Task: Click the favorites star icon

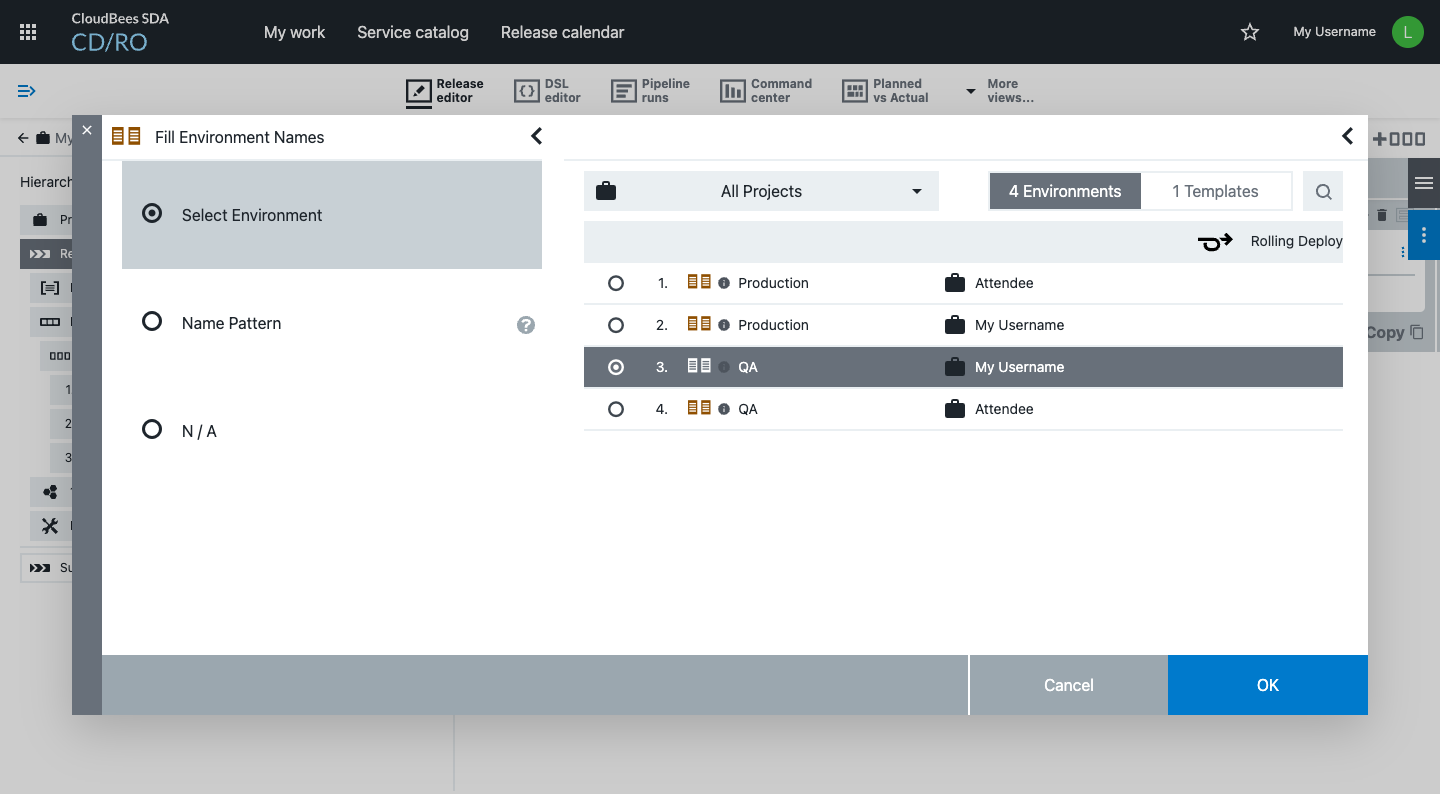Action: click(1249, 32)
